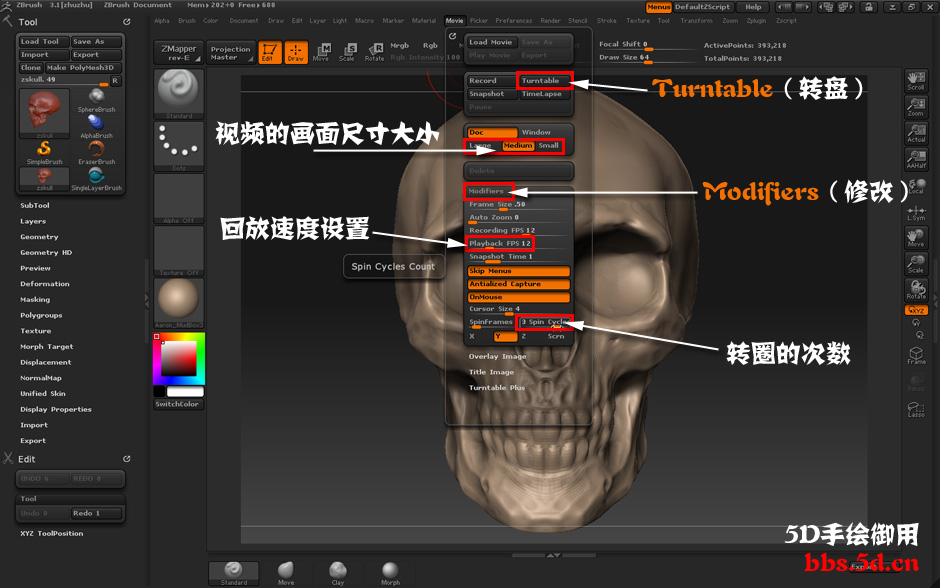Image resolution: width=940 pixels, height=588 pixels.
Task: Toggle OnMouse option
Action: pos(518,297)
